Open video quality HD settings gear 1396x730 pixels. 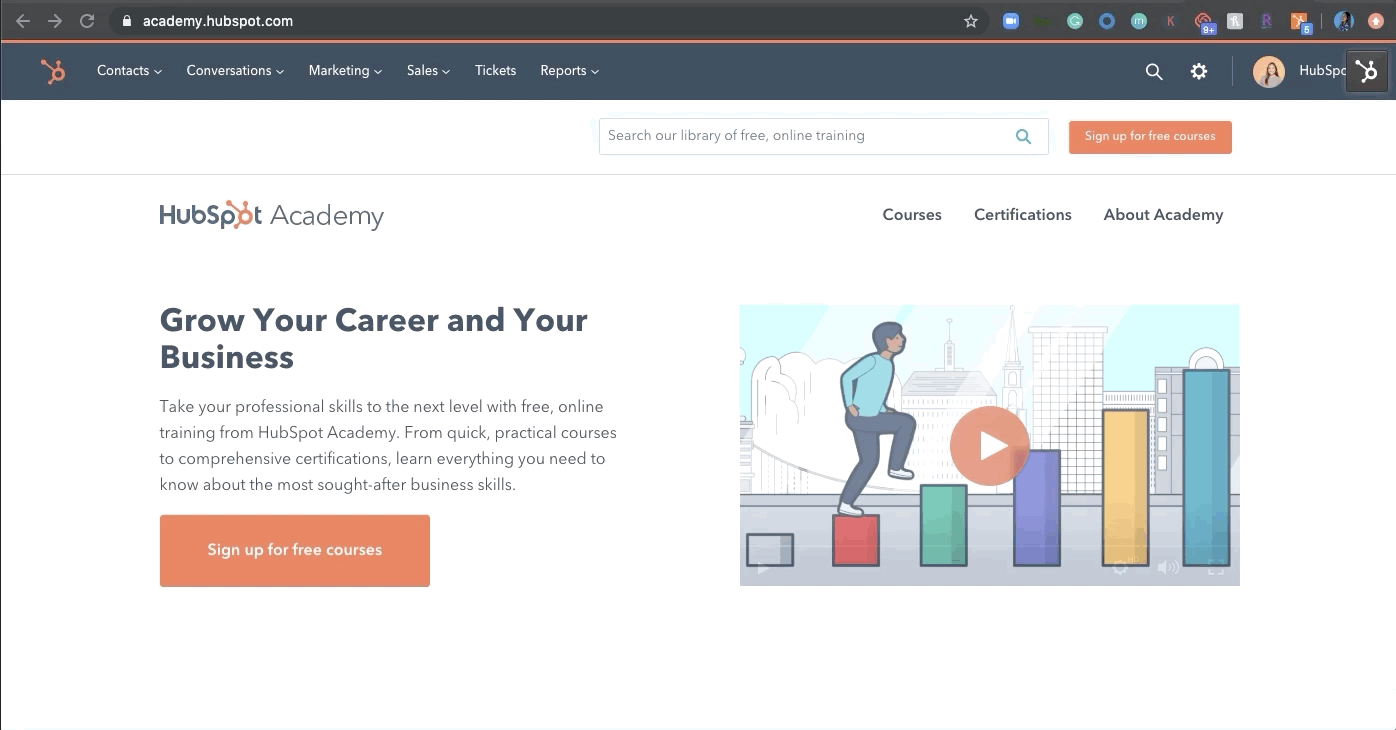(1121, 567)
